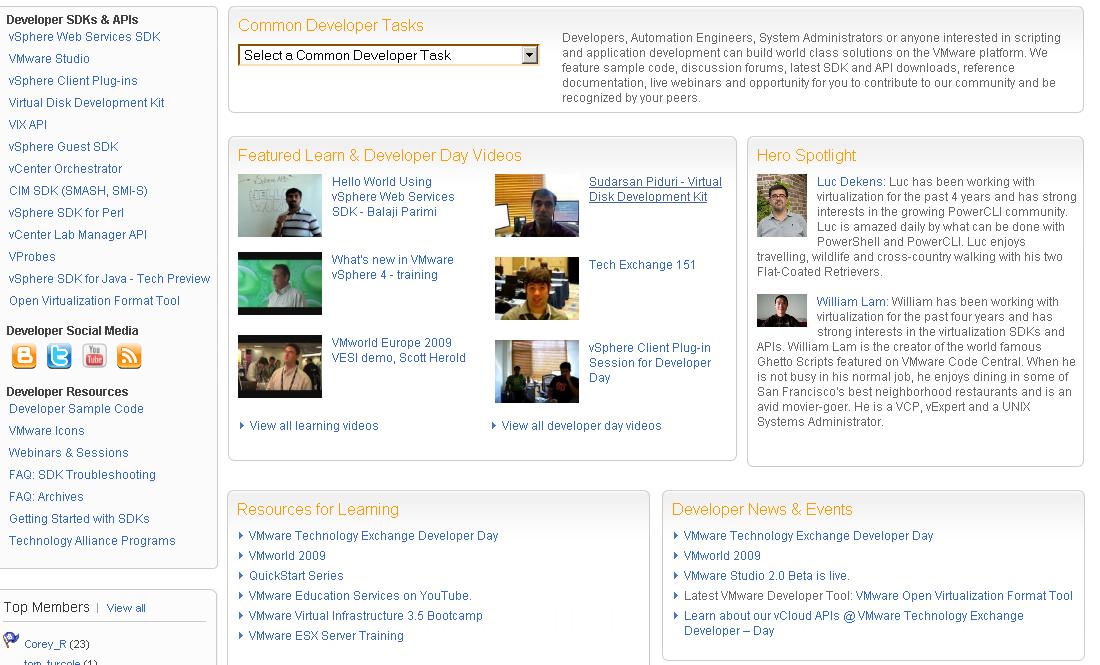1100x665 pixels.
Task: Open Getting Started with SDKs link
Action: click(79, 518)
